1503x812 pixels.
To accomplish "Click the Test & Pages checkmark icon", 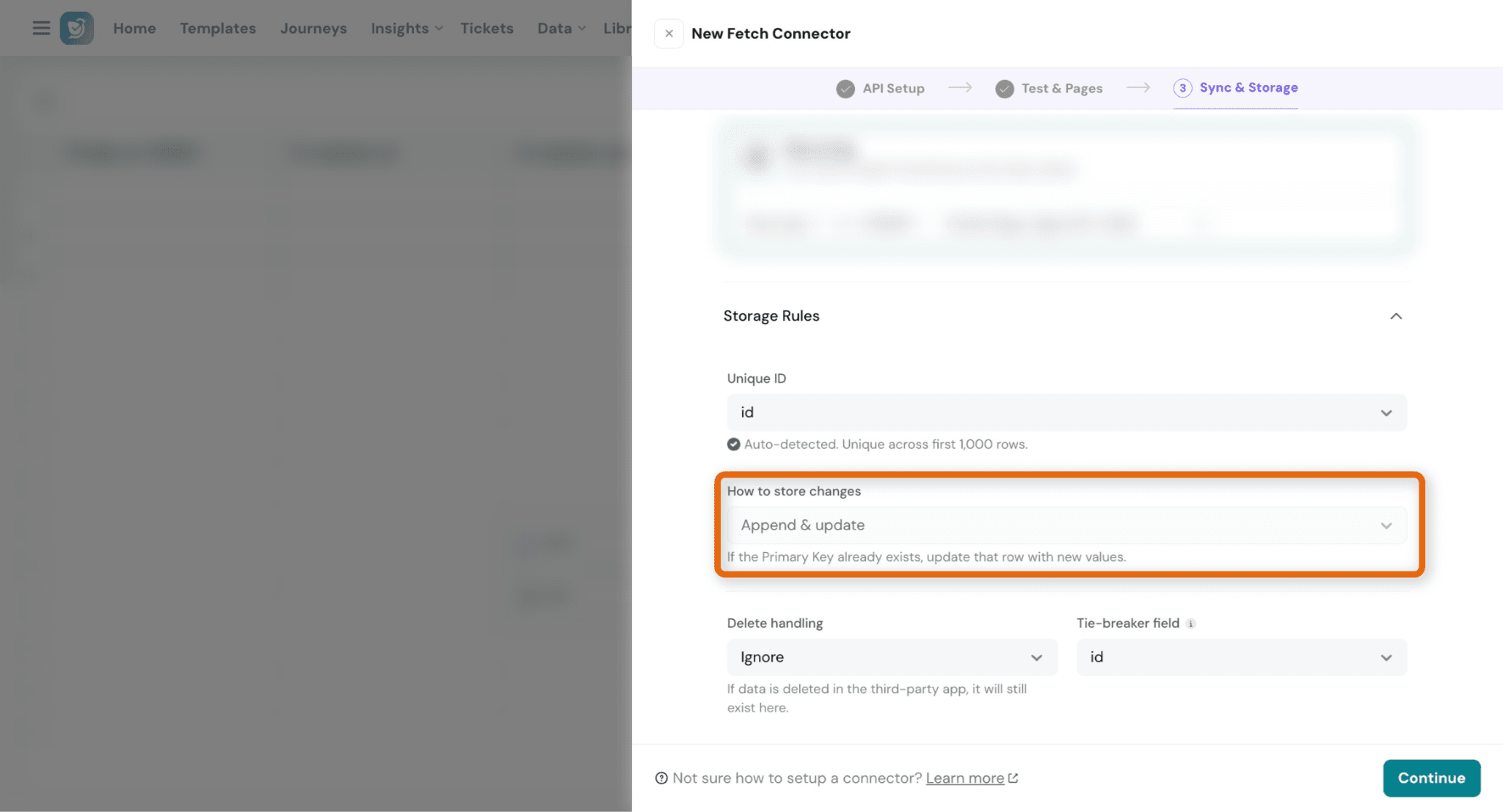I will (x=1005, y=89).
